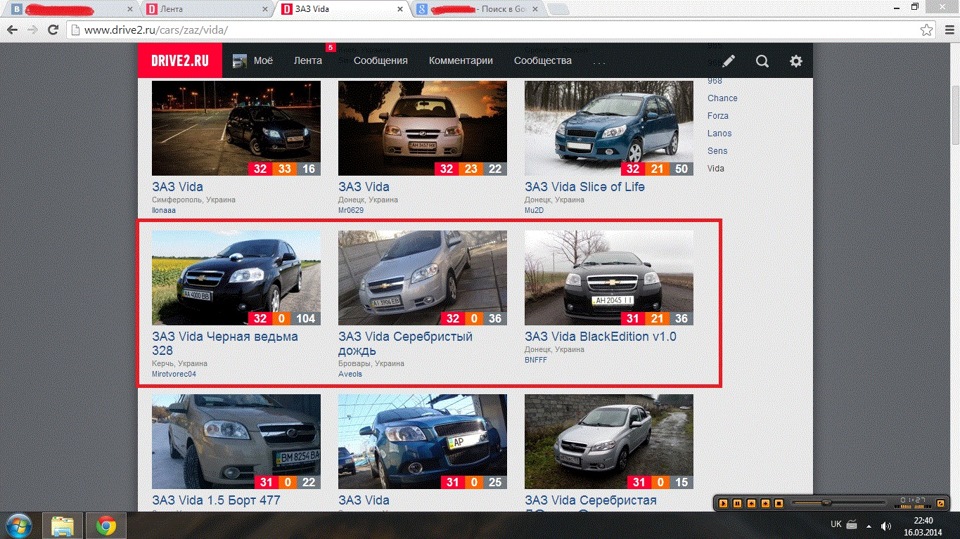Screen dimensions: 960x539
Task: Expand the header more menu (...)
Action: tap(599, 62)
